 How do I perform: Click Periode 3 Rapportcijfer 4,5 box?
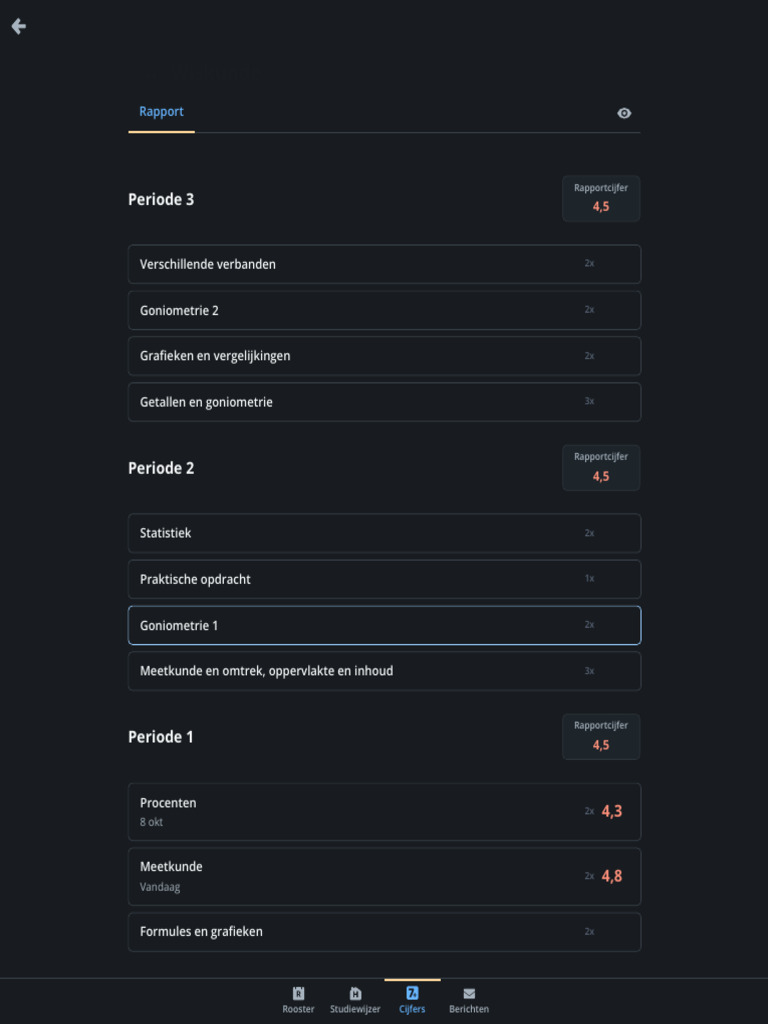600,199
